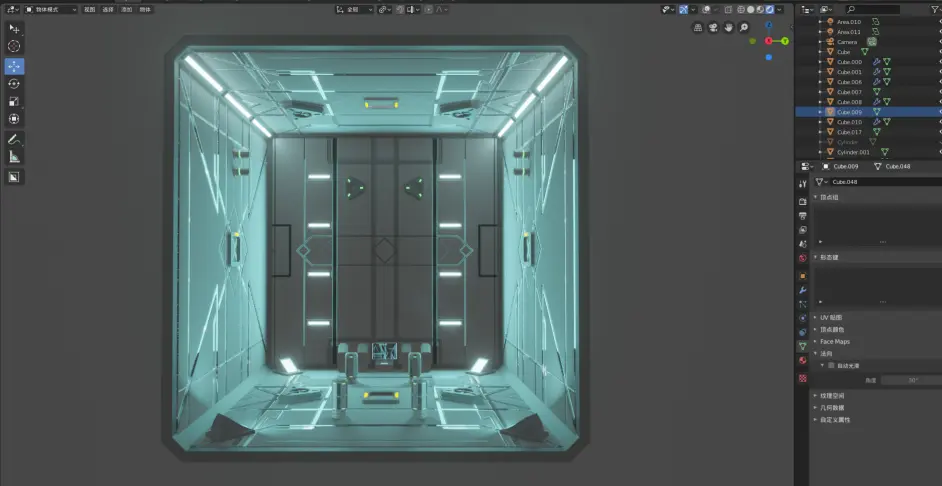Click the green mesh data icon on Cube.007 row

tap(877, 92)
